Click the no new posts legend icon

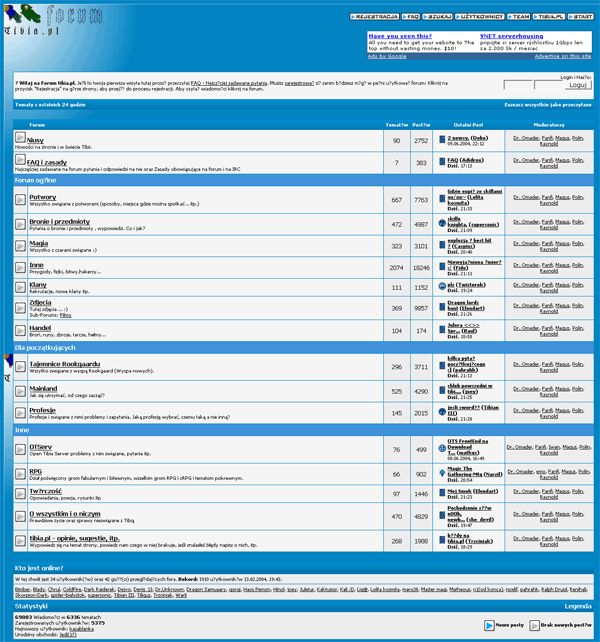click(534, 625)
